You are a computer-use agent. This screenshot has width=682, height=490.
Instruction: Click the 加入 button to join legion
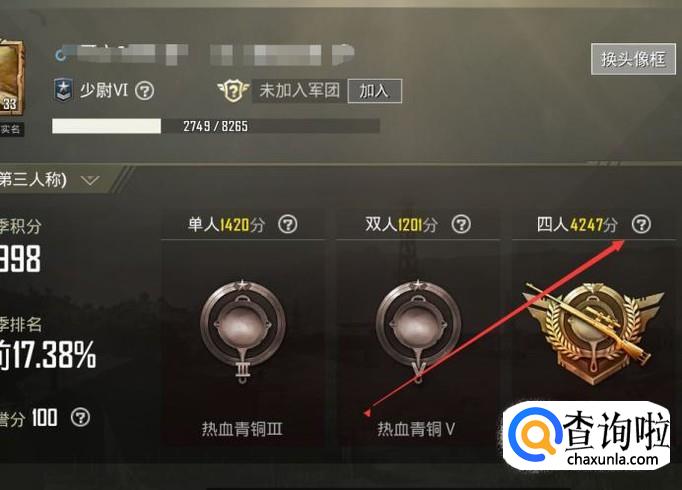coord(374,91)
